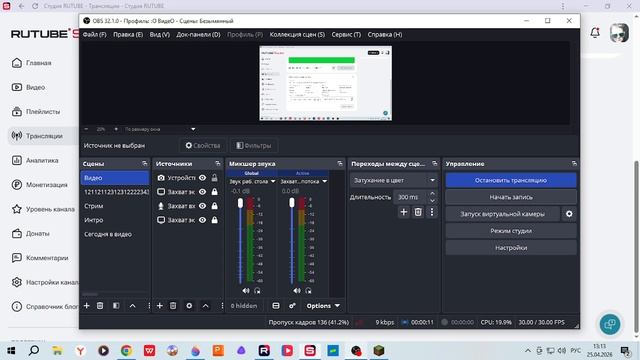The height and width of the screenshot is (360, 640).
Task: Hide the audio input capture source
Action: [202, 206]
